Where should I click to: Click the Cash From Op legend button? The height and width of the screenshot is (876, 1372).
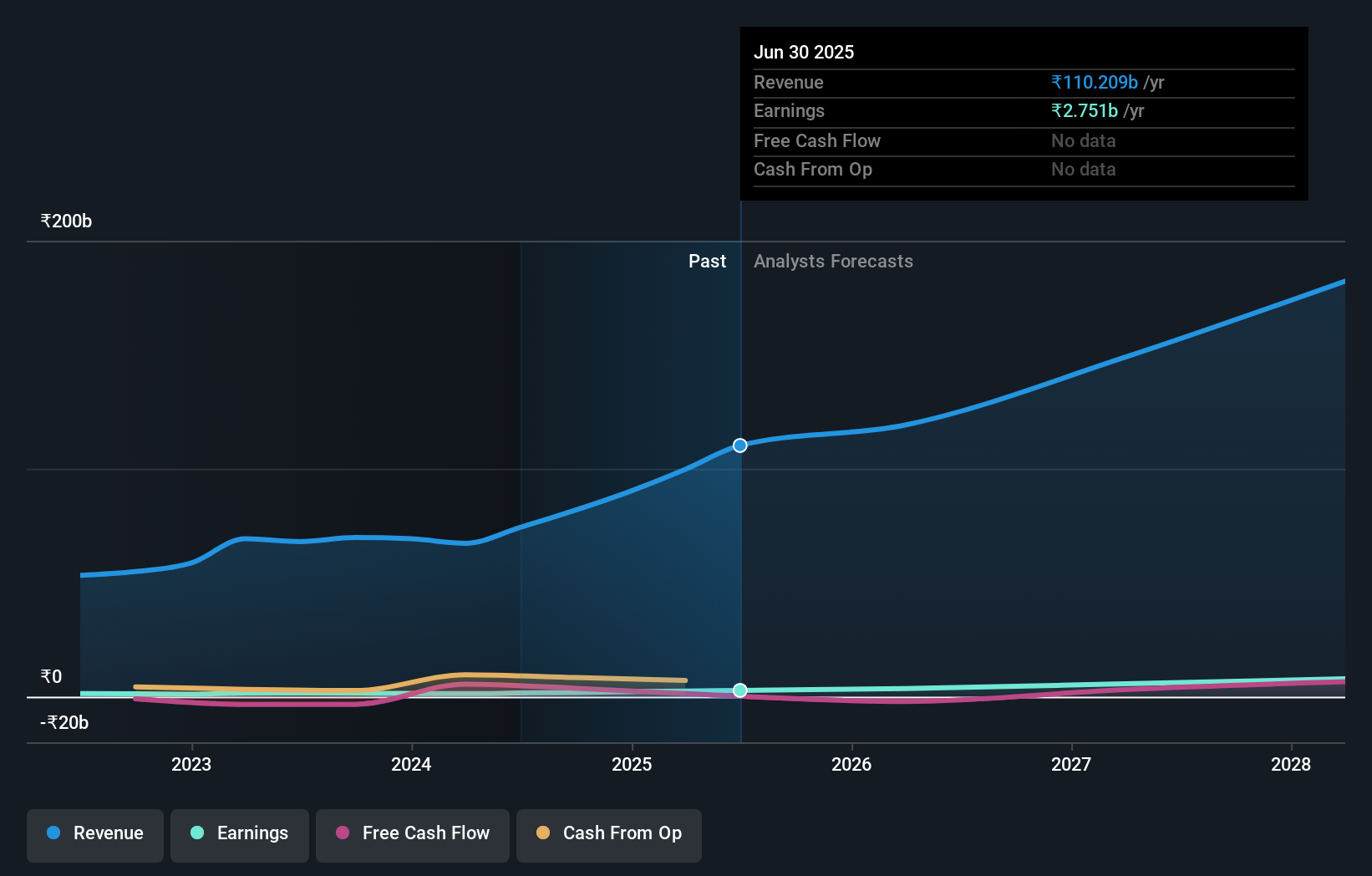point(608,835)
